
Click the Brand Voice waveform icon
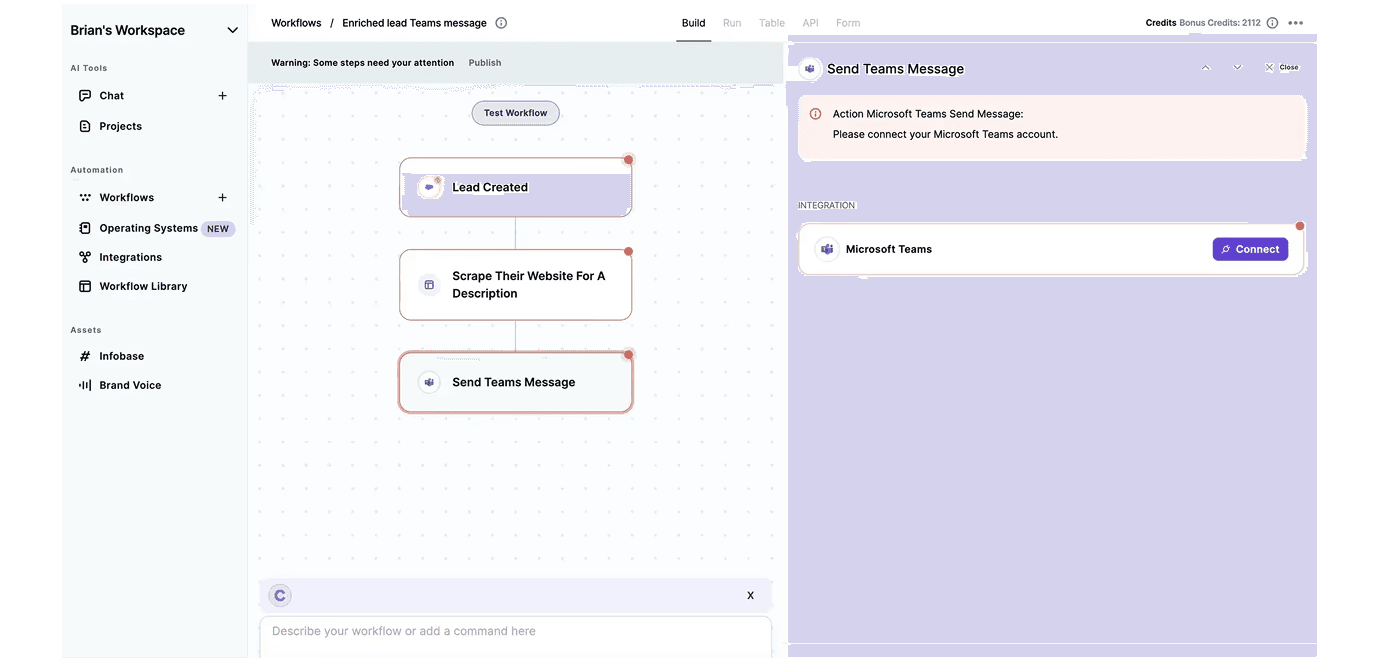85,385
